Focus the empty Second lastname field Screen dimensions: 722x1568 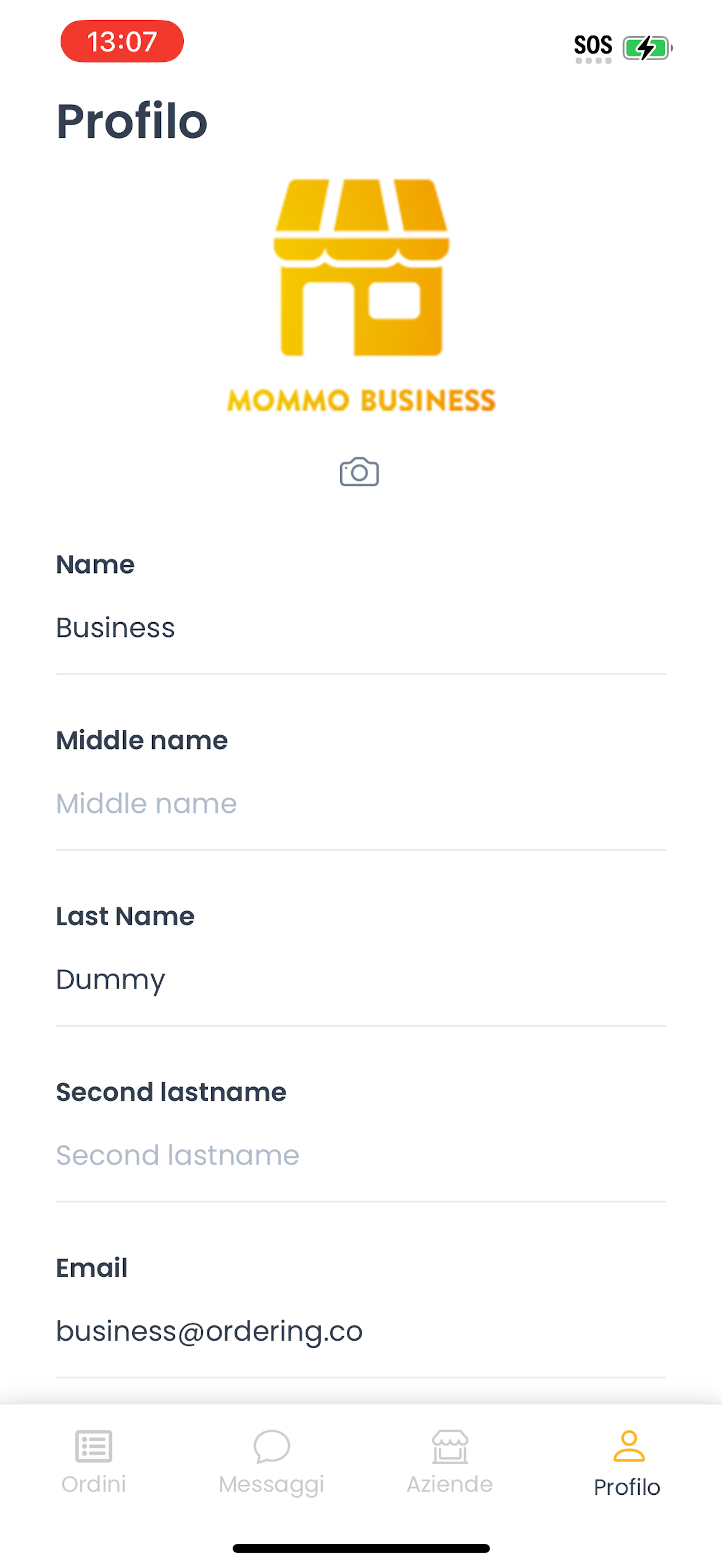click(361, 1155)
